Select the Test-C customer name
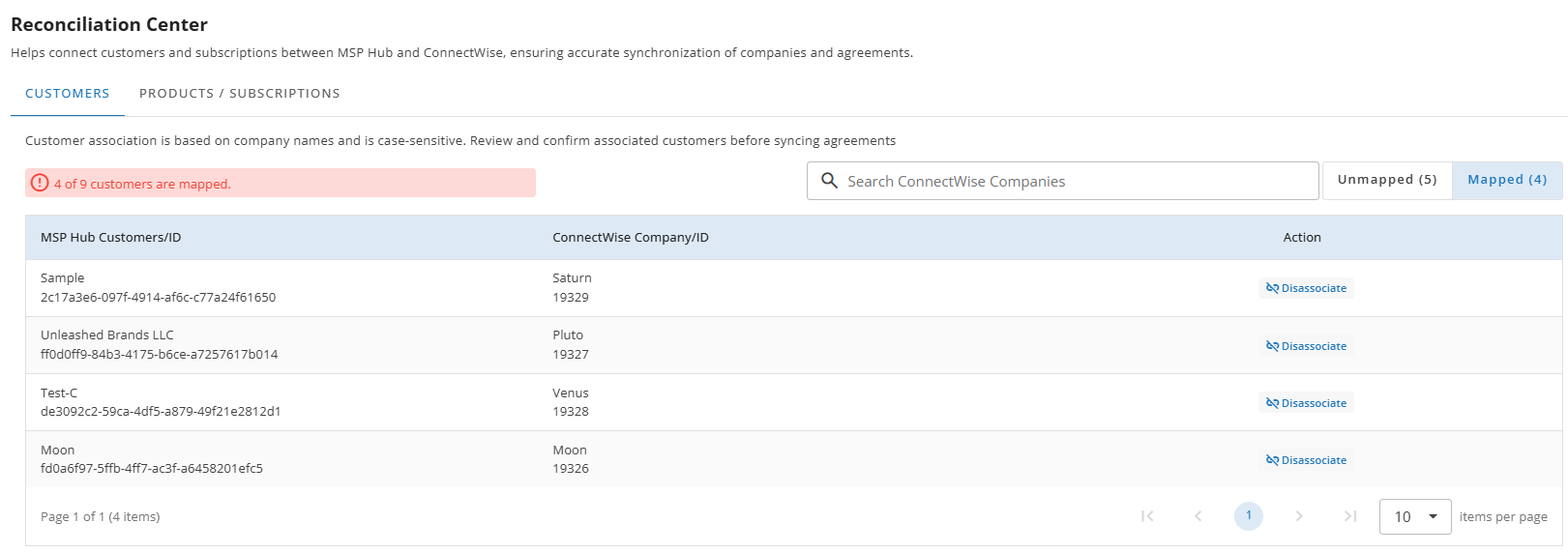The width and height of the screenshot is (1568, 553). click(59, 393)
